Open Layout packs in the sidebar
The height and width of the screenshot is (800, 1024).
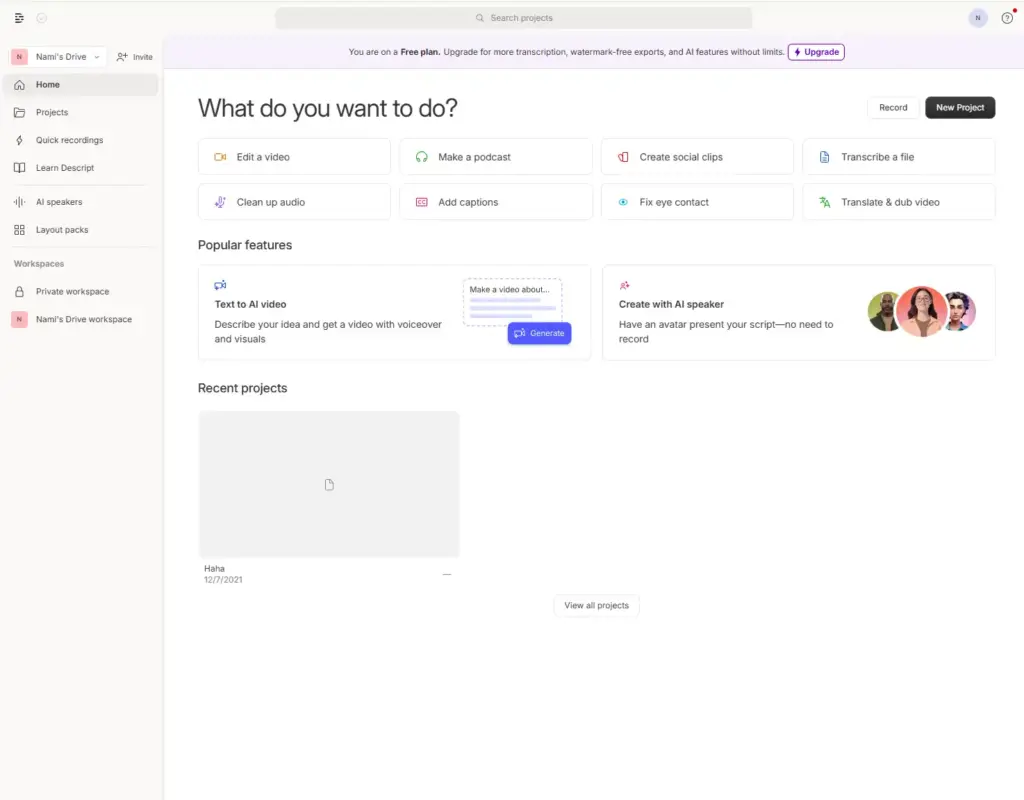pos(82,230)
